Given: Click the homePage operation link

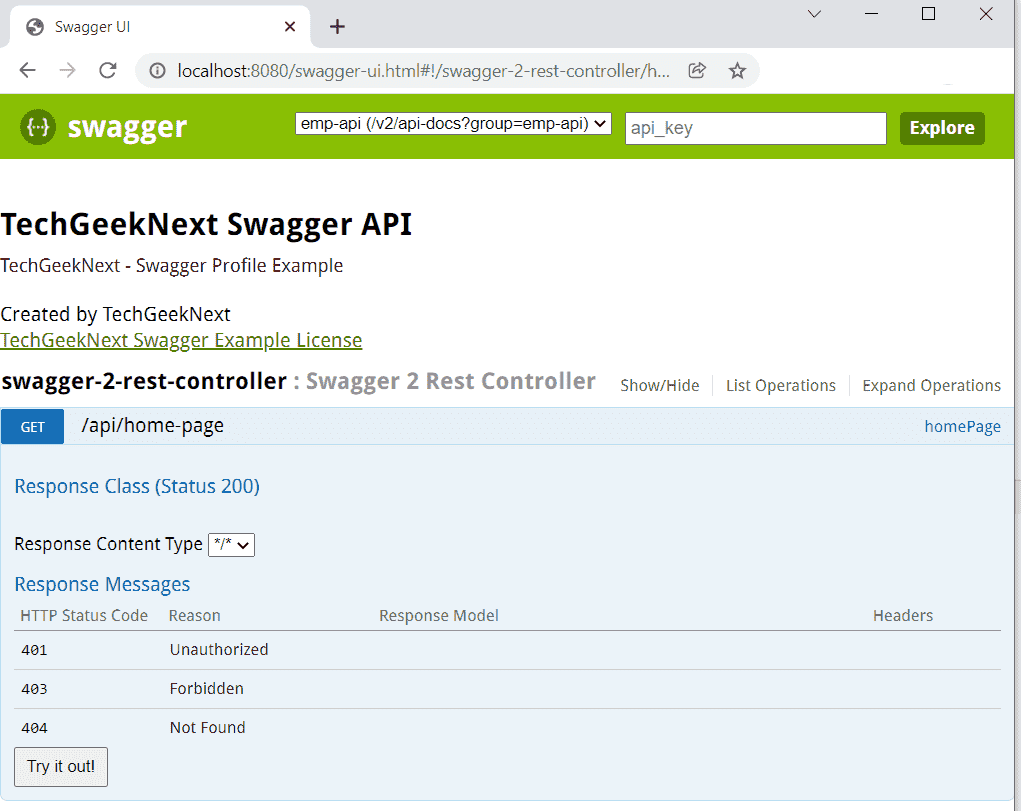Looking at the screenshot, I should click(x=962, y=427).
